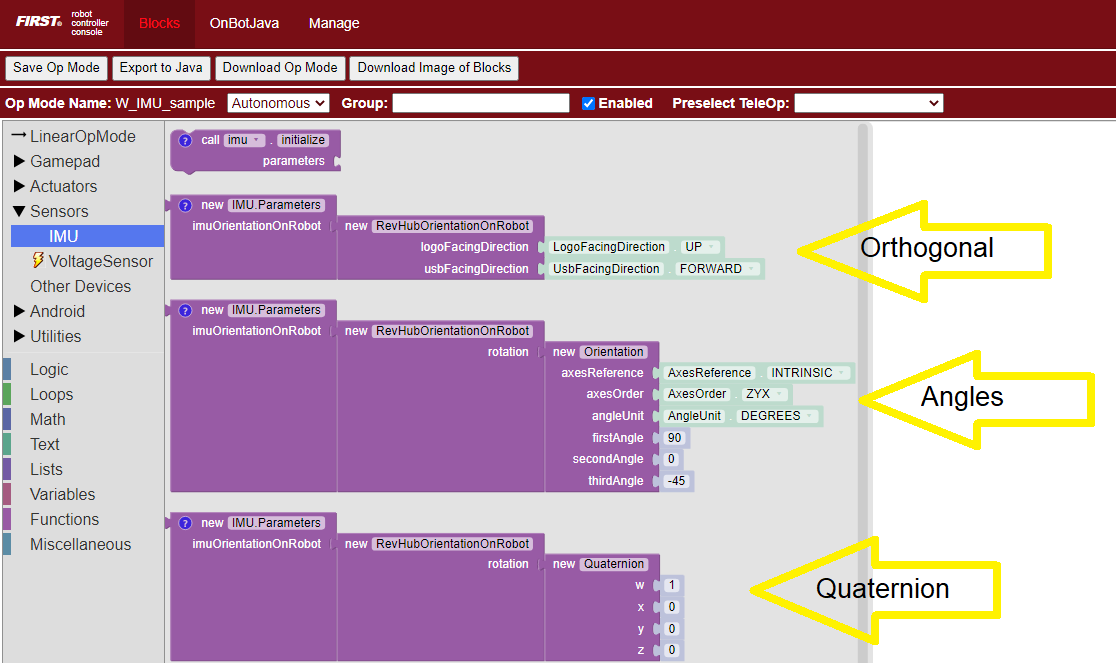Select the Logic category color bar
Screen dimensions: 1116x663
click(7, 369)
